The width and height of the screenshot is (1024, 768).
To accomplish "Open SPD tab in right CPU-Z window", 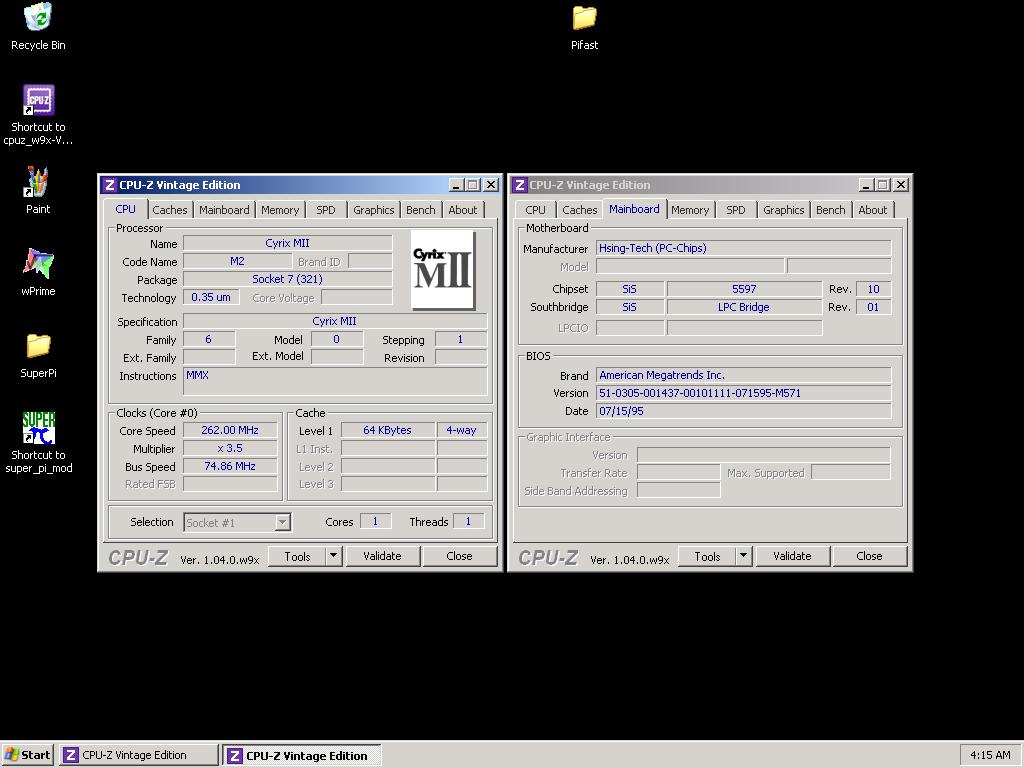I will pos(736,210).
